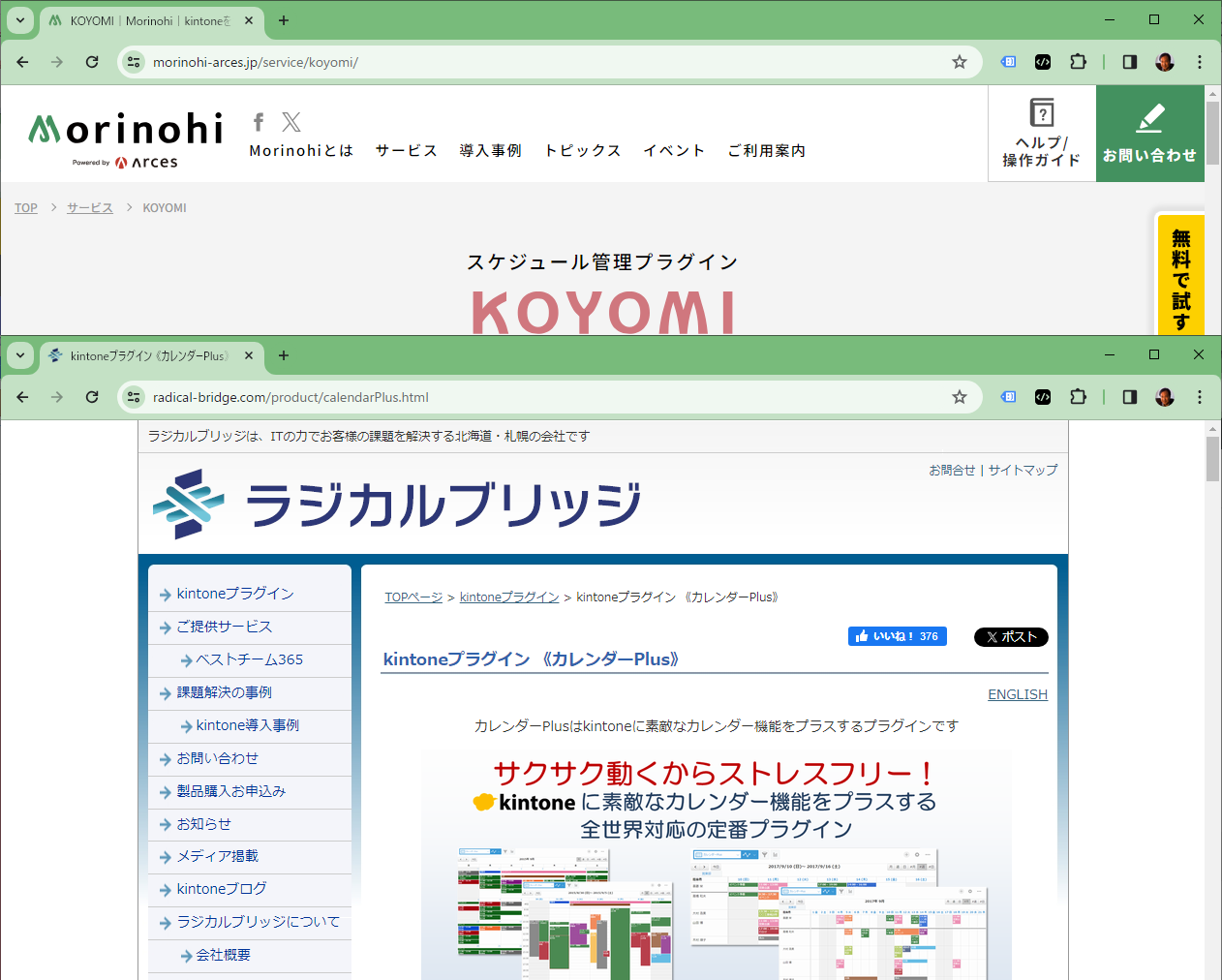Open the ENGLISH language link
Viewport: 1222px width, 980px height.
point(1018,694)
